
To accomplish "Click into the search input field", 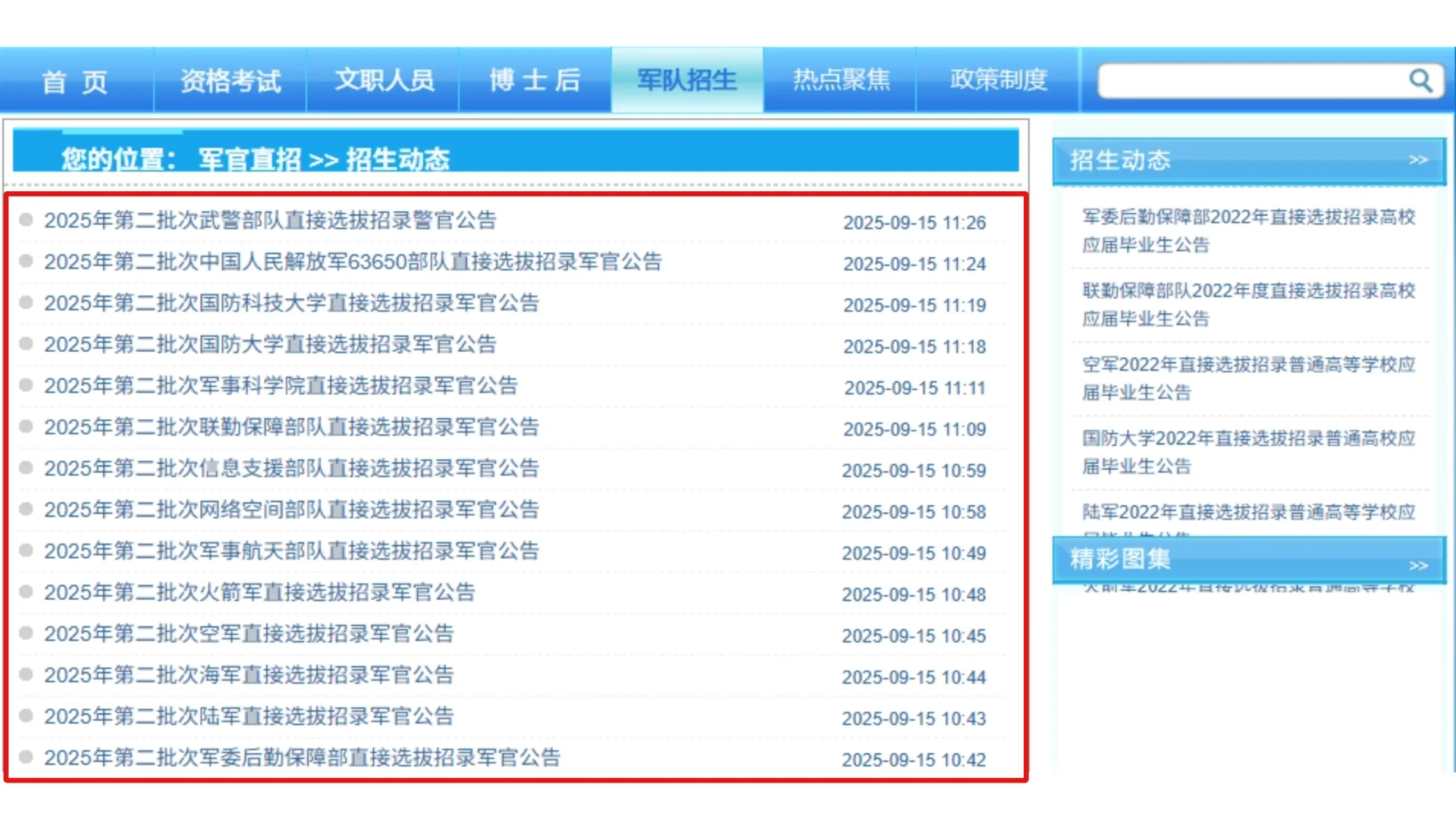I will [x=1251, y=80].
